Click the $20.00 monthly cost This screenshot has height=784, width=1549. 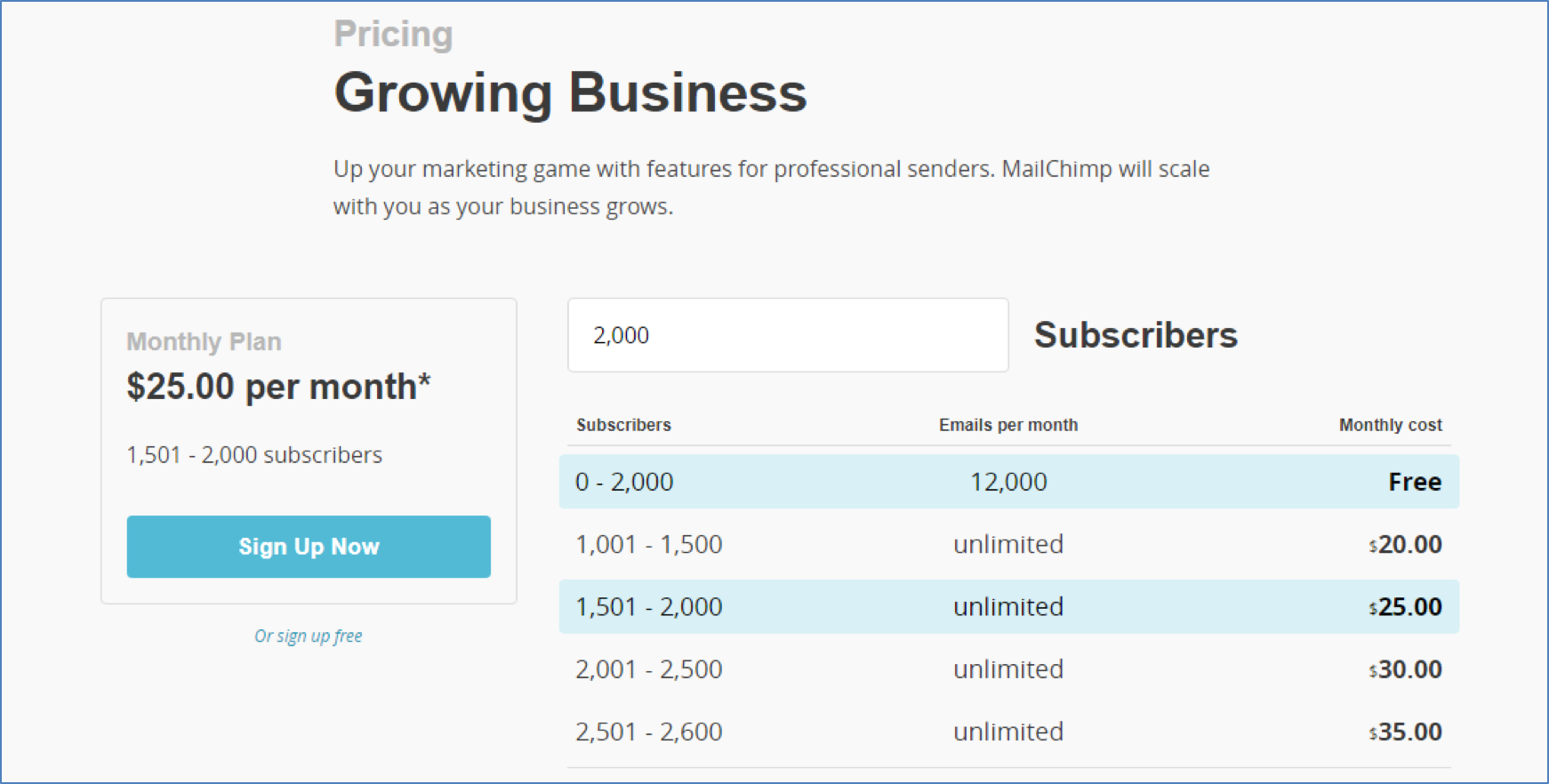(1406, 544)
